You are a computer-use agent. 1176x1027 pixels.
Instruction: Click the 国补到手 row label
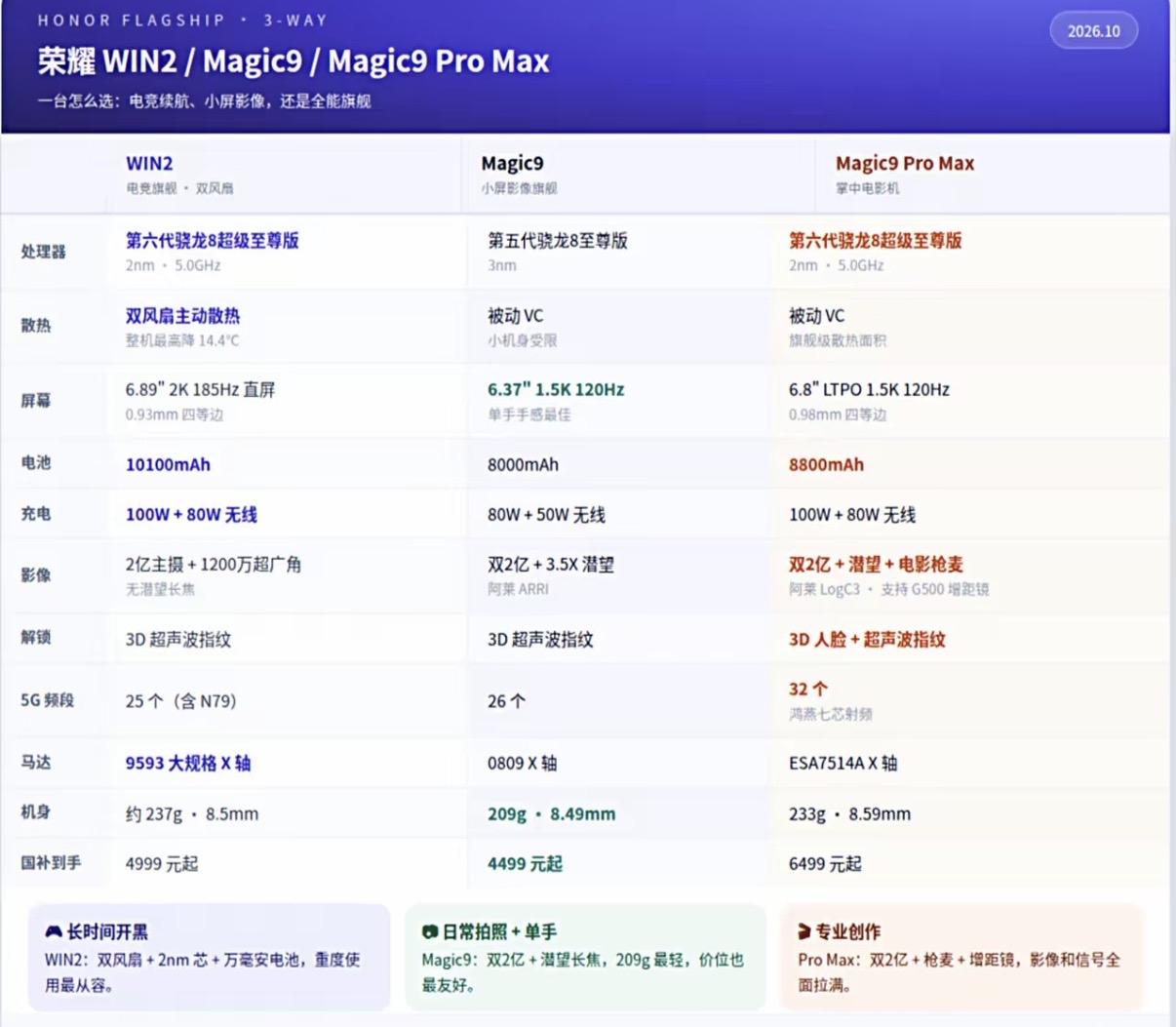point(52,863)
